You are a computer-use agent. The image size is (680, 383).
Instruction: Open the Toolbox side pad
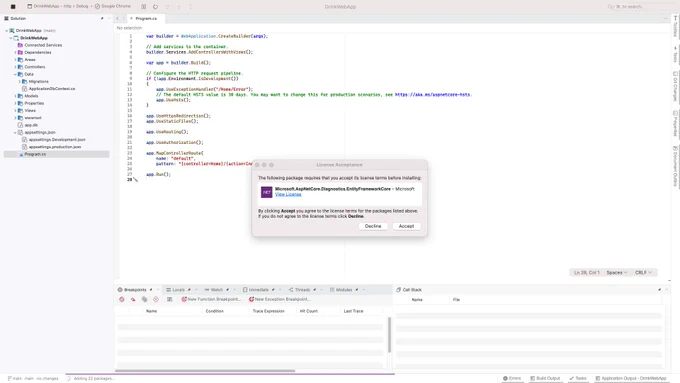[675, 26]
